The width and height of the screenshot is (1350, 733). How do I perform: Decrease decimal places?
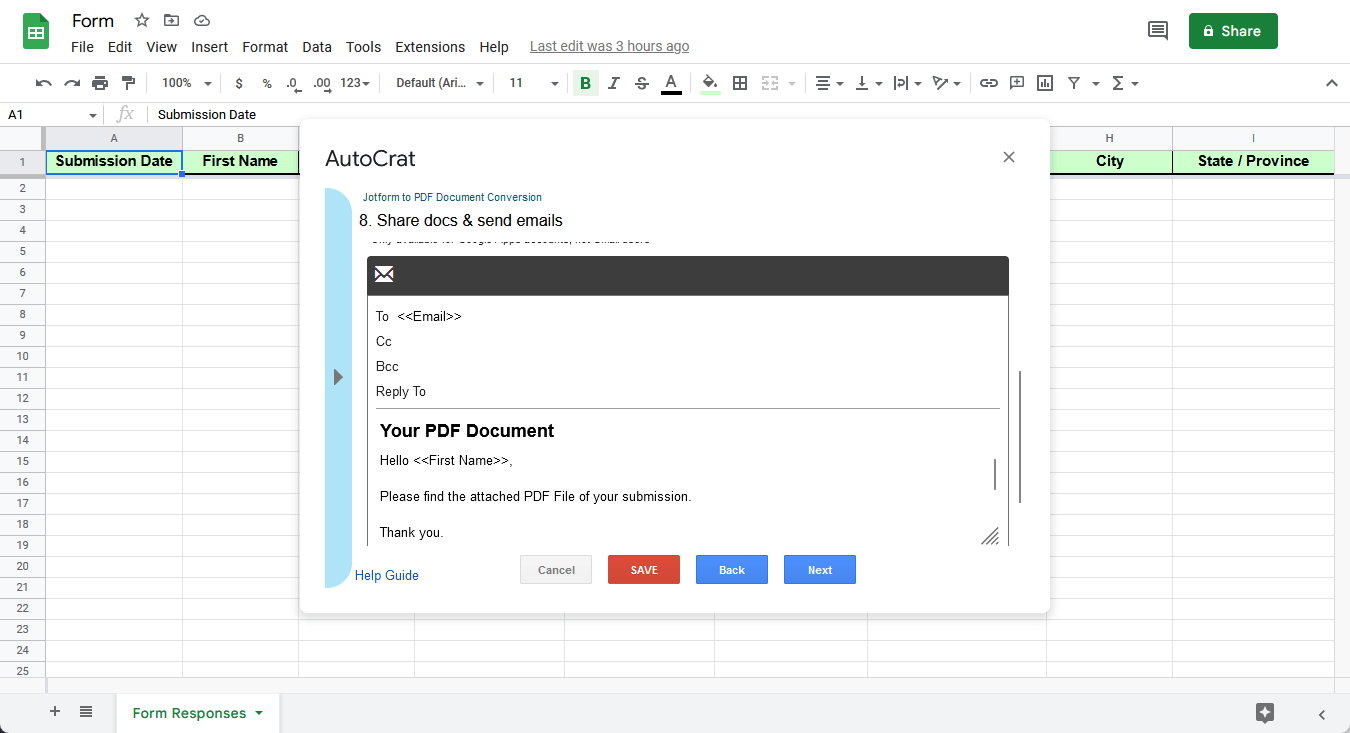click(x=293, y=83)
